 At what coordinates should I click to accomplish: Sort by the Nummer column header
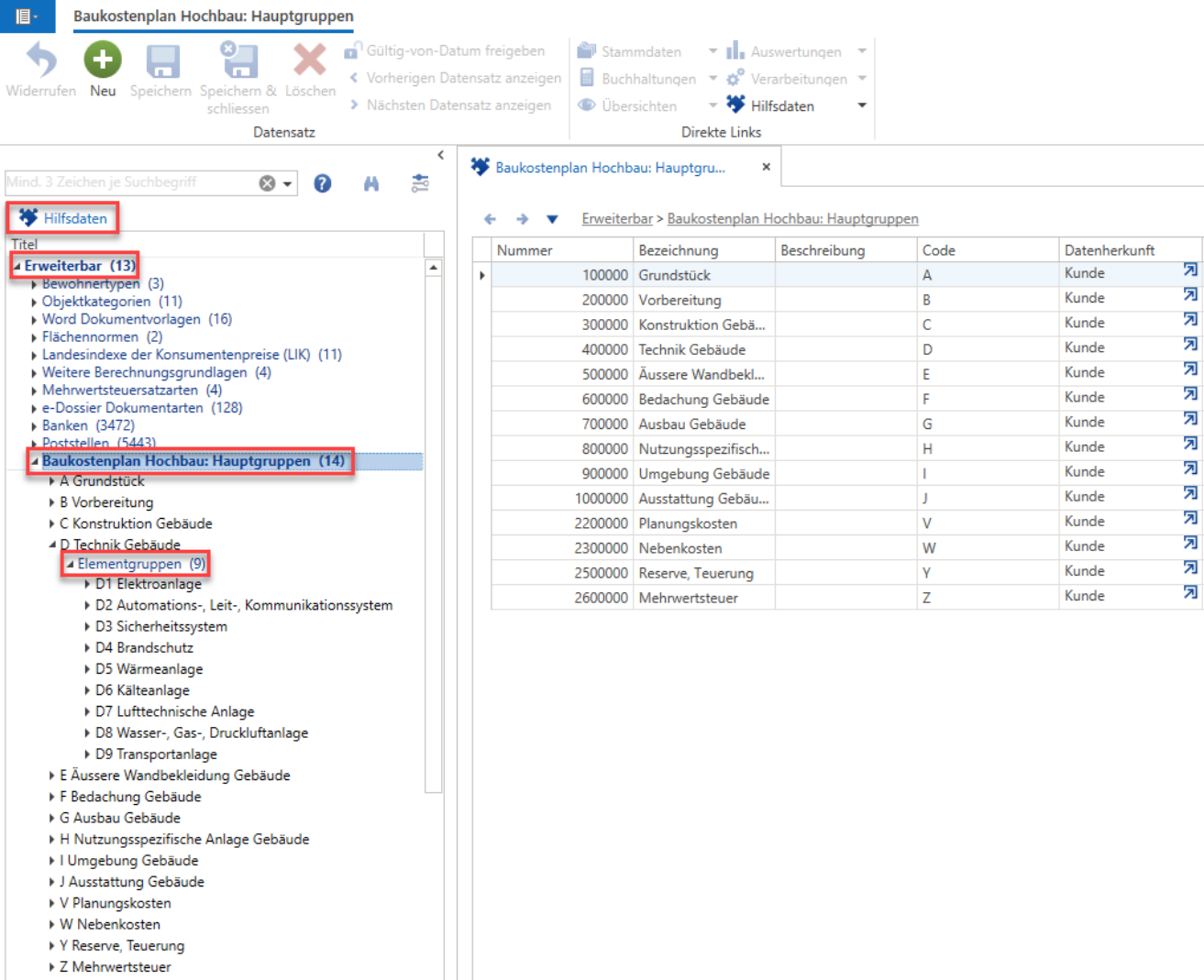click(562, 250)
